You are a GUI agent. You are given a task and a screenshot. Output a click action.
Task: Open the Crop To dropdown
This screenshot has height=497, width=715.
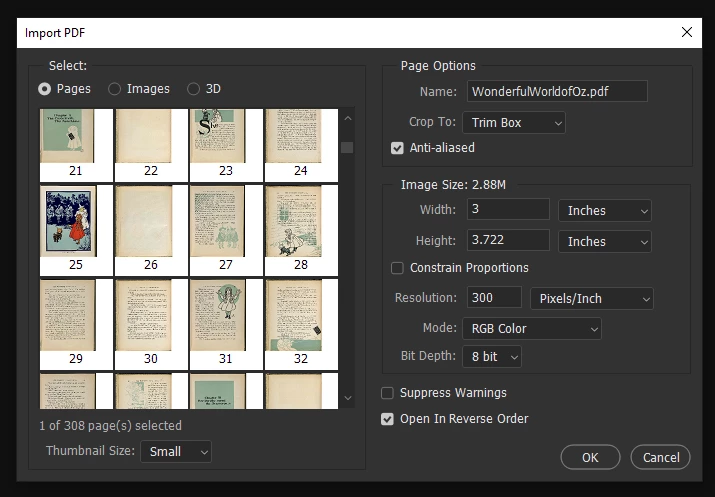(514, 123)
